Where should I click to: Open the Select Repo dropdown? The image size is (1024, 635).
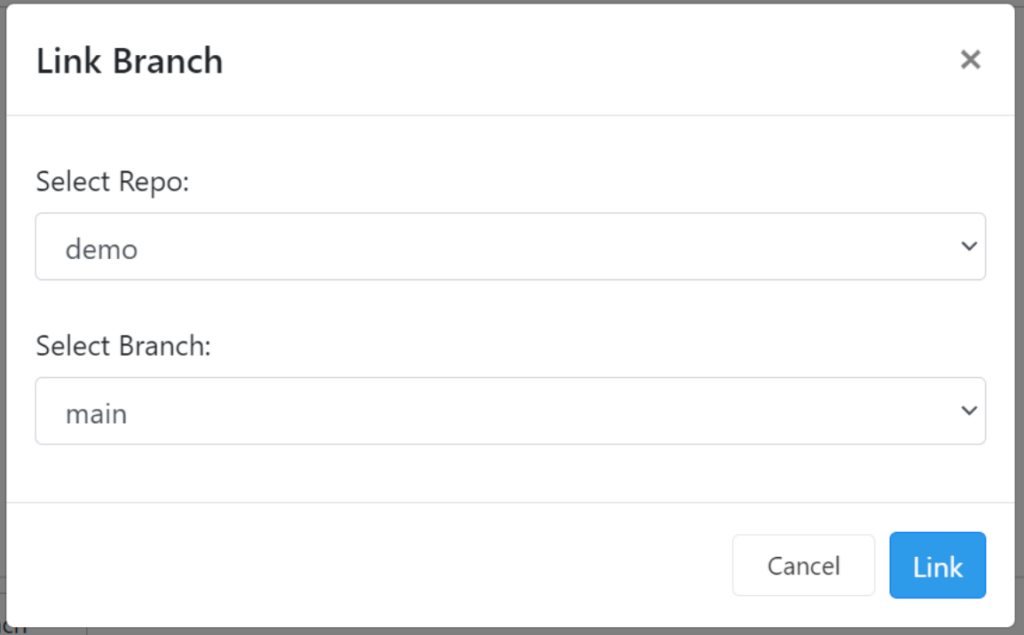point(510,246)
